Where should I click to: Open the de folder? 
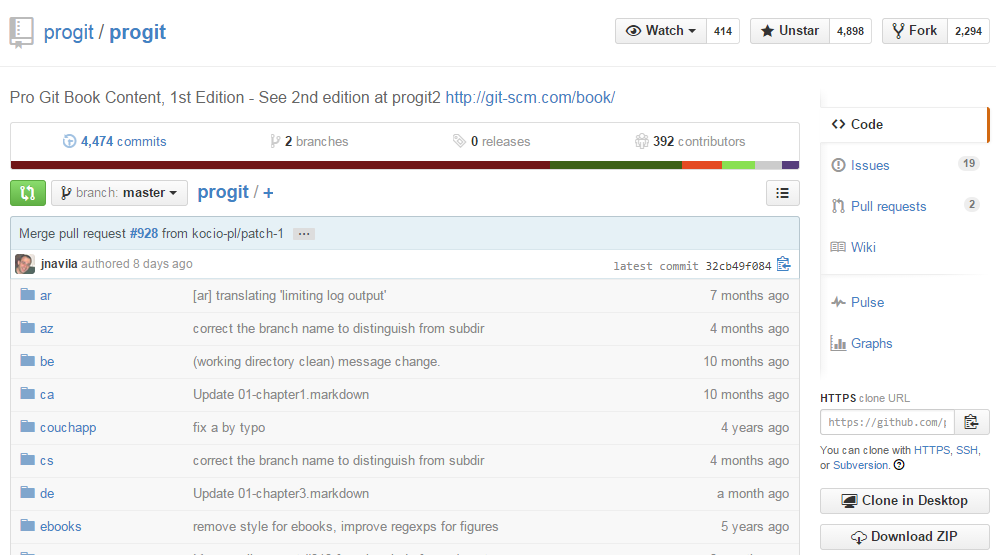click(47, 493)
